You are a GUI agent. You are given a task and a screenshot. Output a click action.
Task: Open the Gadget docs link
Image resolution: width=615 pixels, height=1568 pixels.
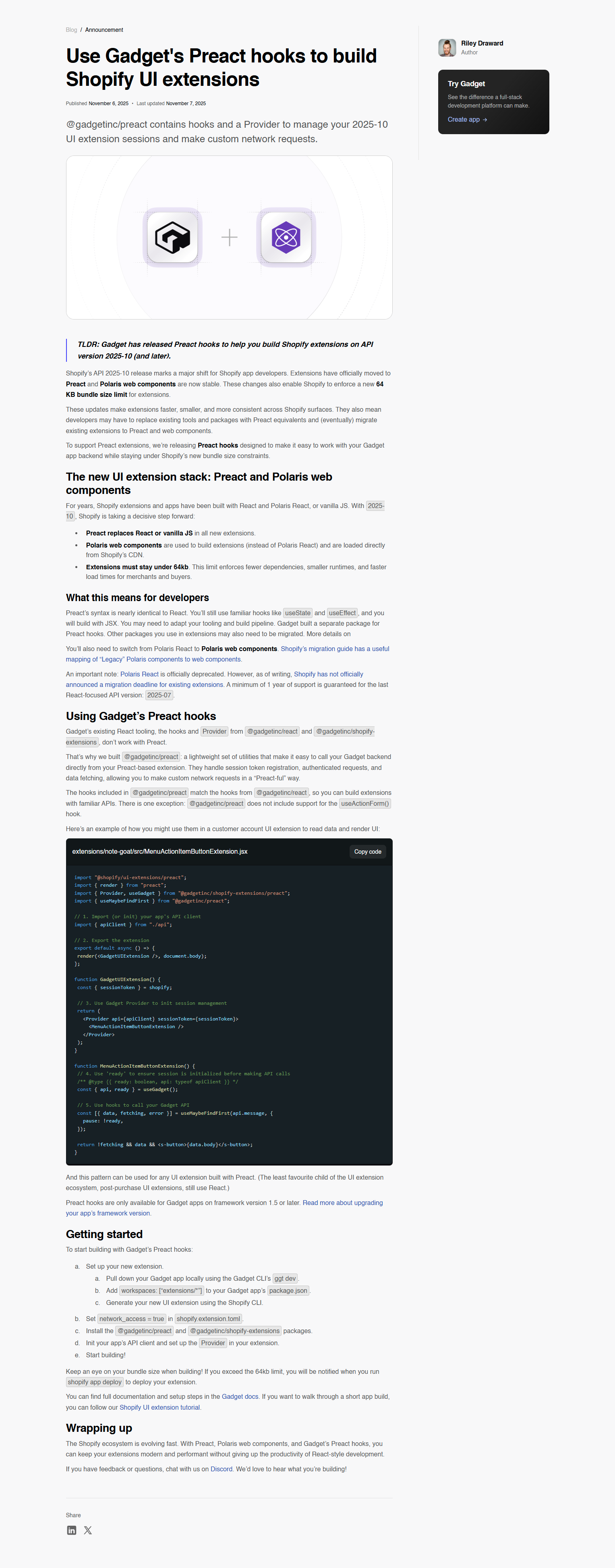tap(240, 1396)
